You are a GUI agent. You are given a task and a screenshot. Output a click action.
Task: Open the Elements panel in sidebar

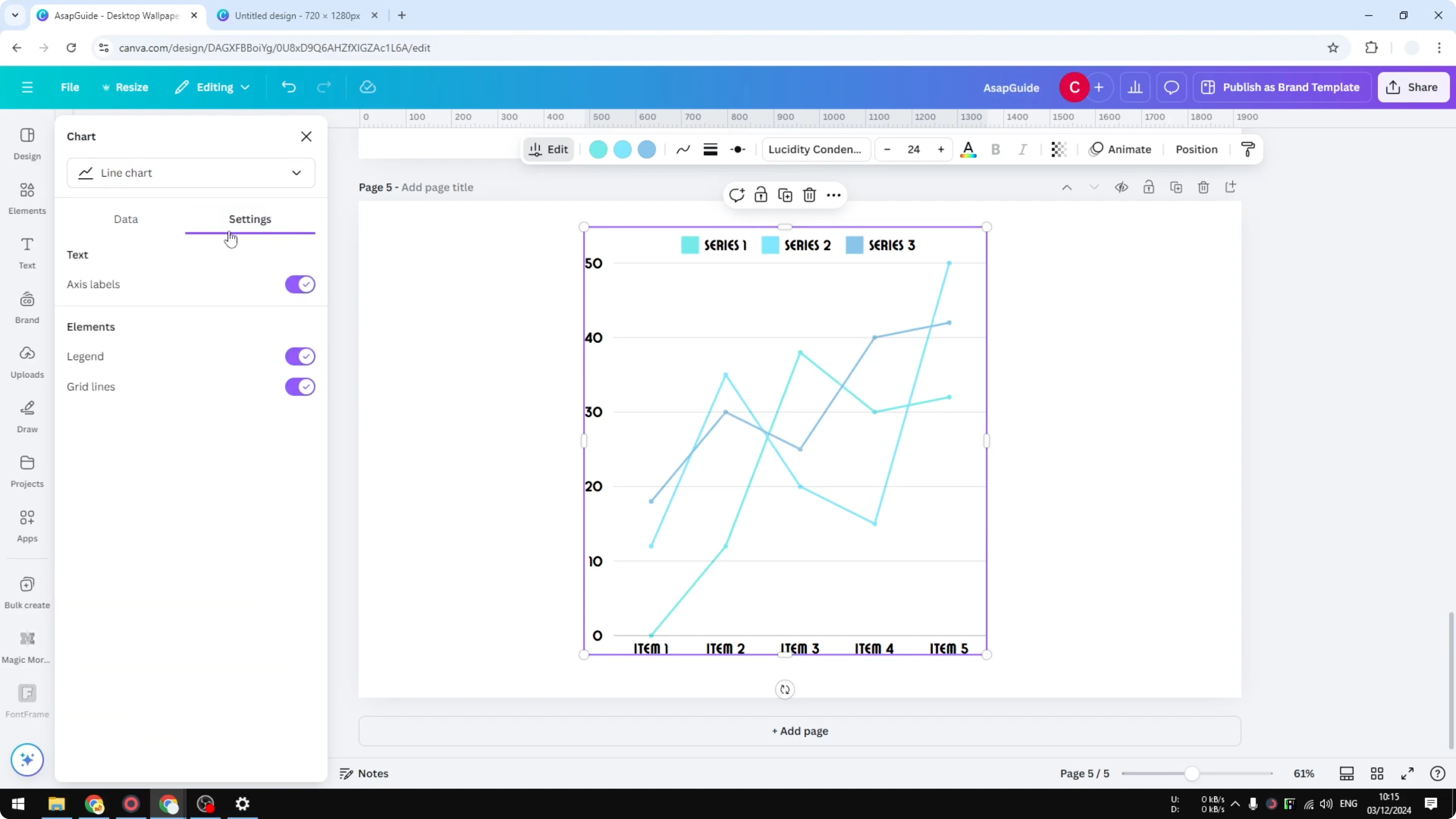coord(27,197)
